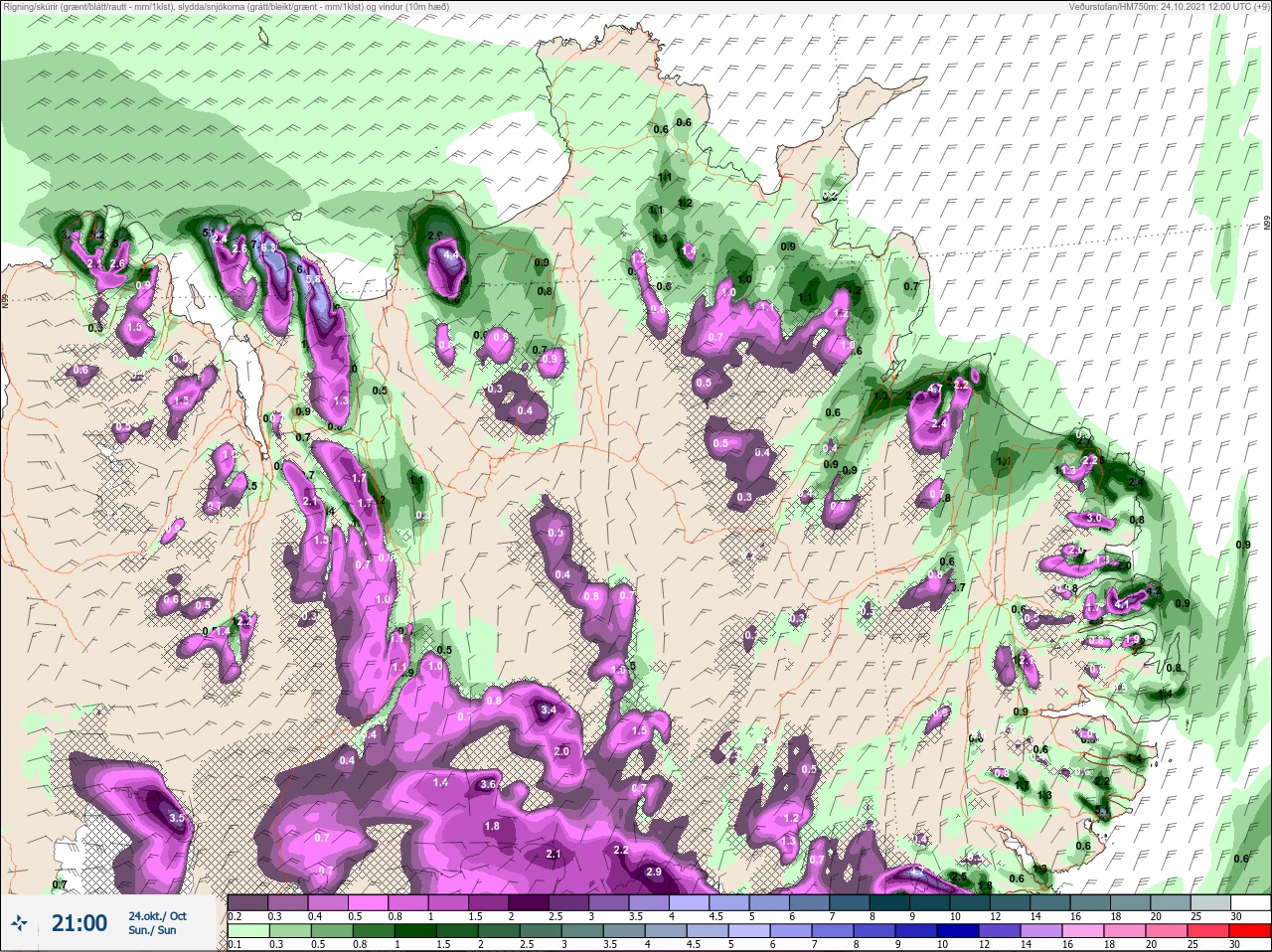Click the 3.0 precipitation value in the east

(1094, 519)
